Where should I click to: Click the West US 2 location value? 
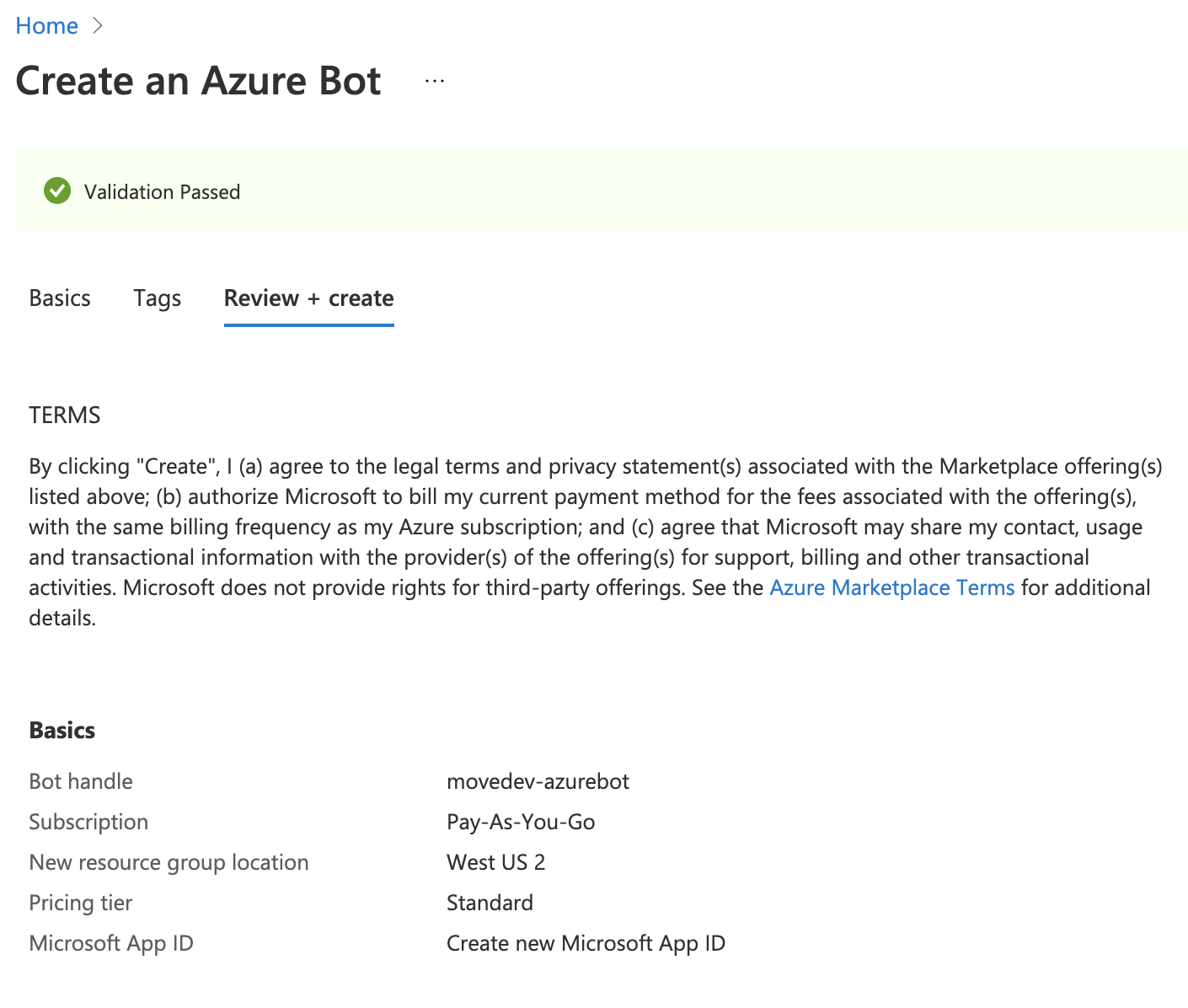coord(495,862)
